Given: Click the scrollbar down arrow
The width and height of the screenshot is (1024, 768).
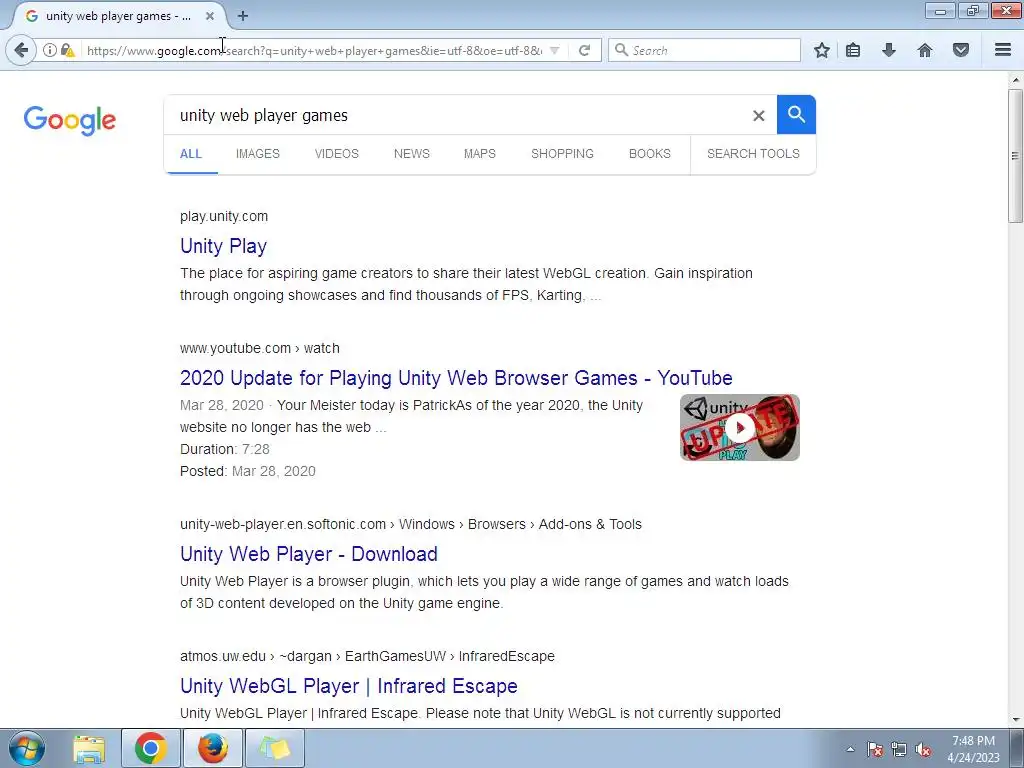Looking at the screenshot, I should point(1015,720).
